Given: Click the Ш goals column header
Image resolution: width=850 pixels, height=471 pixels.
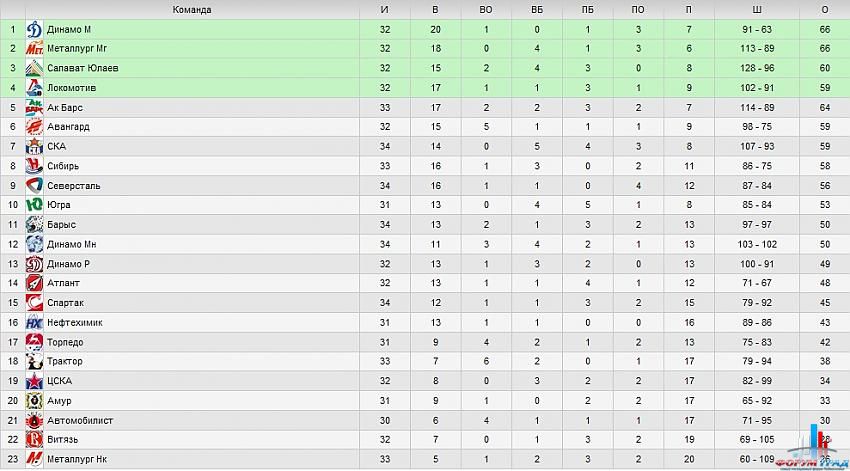Looking at the screenshot, I should [x=757, y=10].
